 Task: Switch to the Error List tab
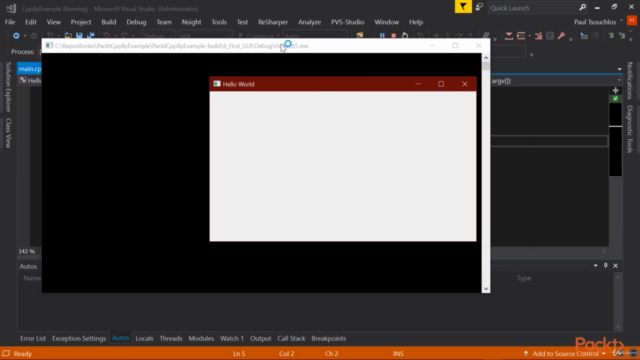pyautogui.click(x=33, y=338)
